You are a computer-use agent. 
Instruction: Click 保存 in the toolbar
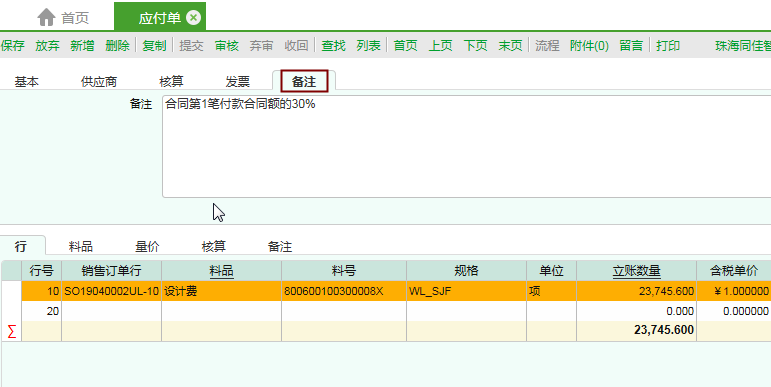[13, 46]
